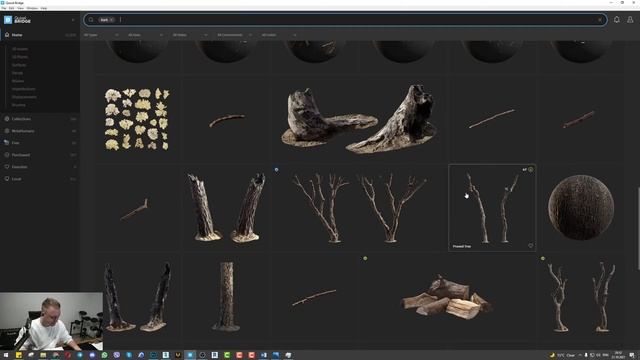Click the green status dot above the firewood card
Image resolution: width=640 pixels, height=360 pixels.
click(365, 258)
